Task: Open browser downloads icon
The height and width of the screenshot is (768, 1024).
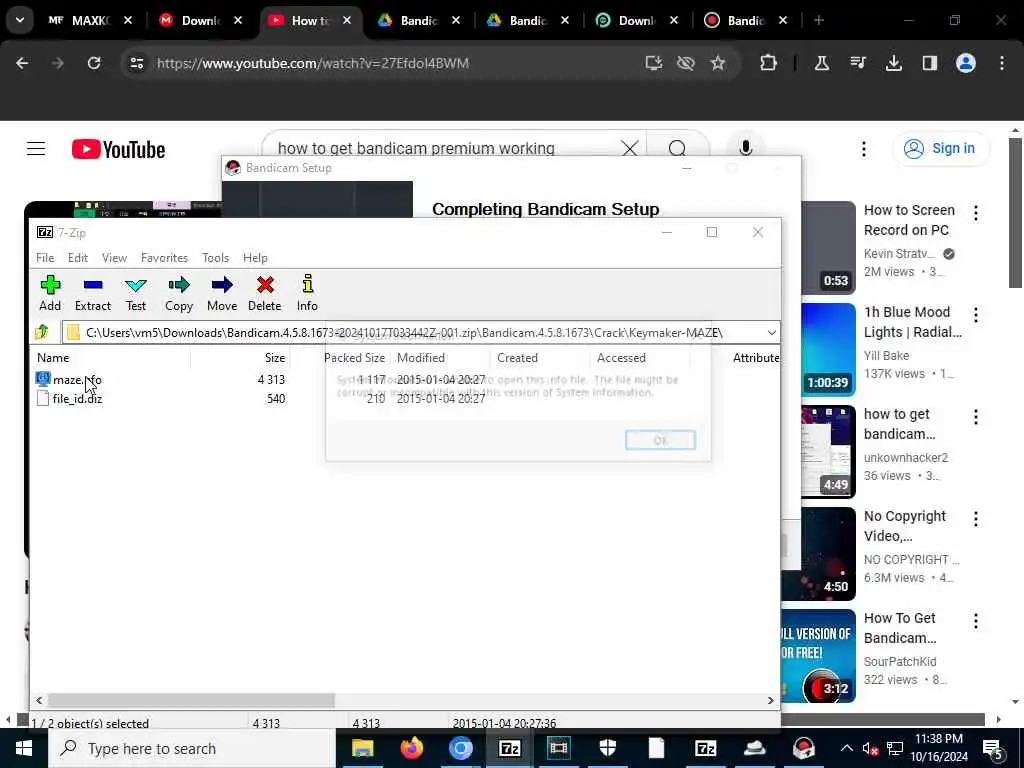Action: pyautogui.click(x=893, y=63)
